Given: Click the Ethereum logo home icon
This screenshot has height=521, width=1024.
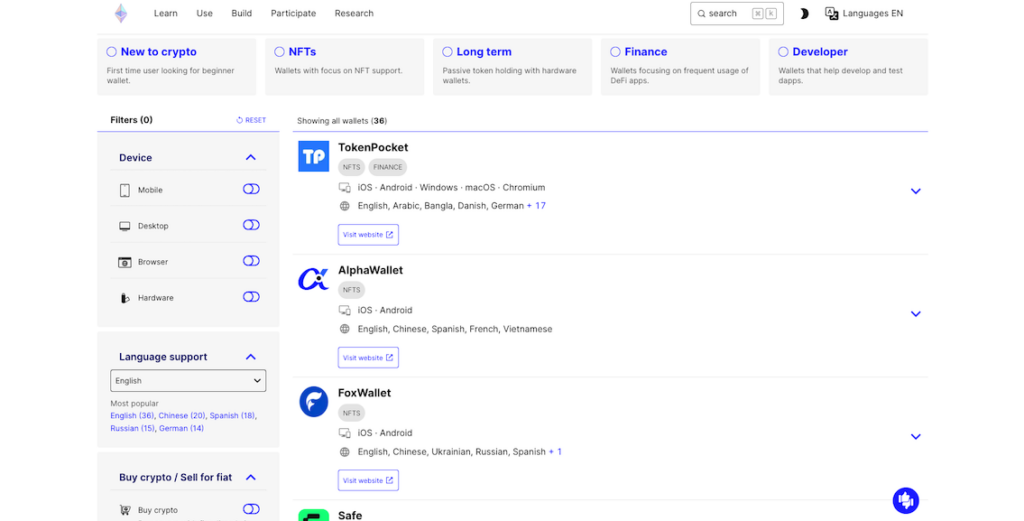Looking at the screenshot, I should pos(121,13).
